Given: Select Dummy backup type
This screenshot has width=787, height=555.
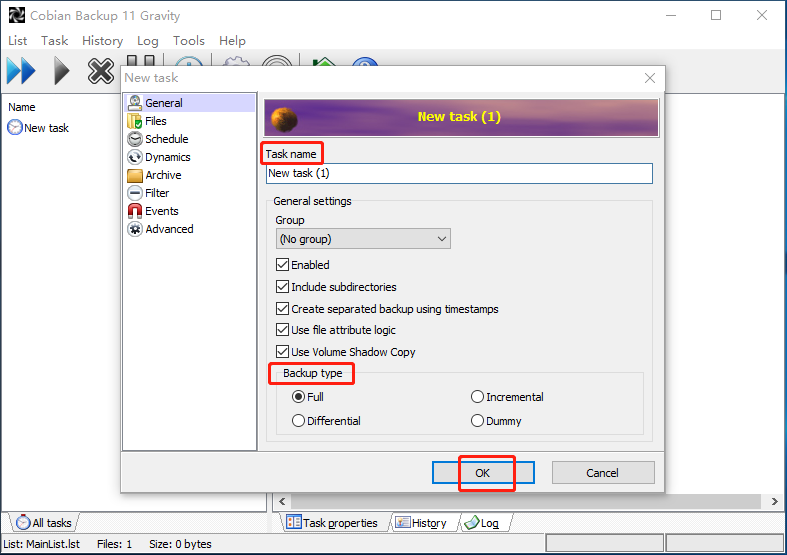Looking at the screenshot, I should (477, 421).
